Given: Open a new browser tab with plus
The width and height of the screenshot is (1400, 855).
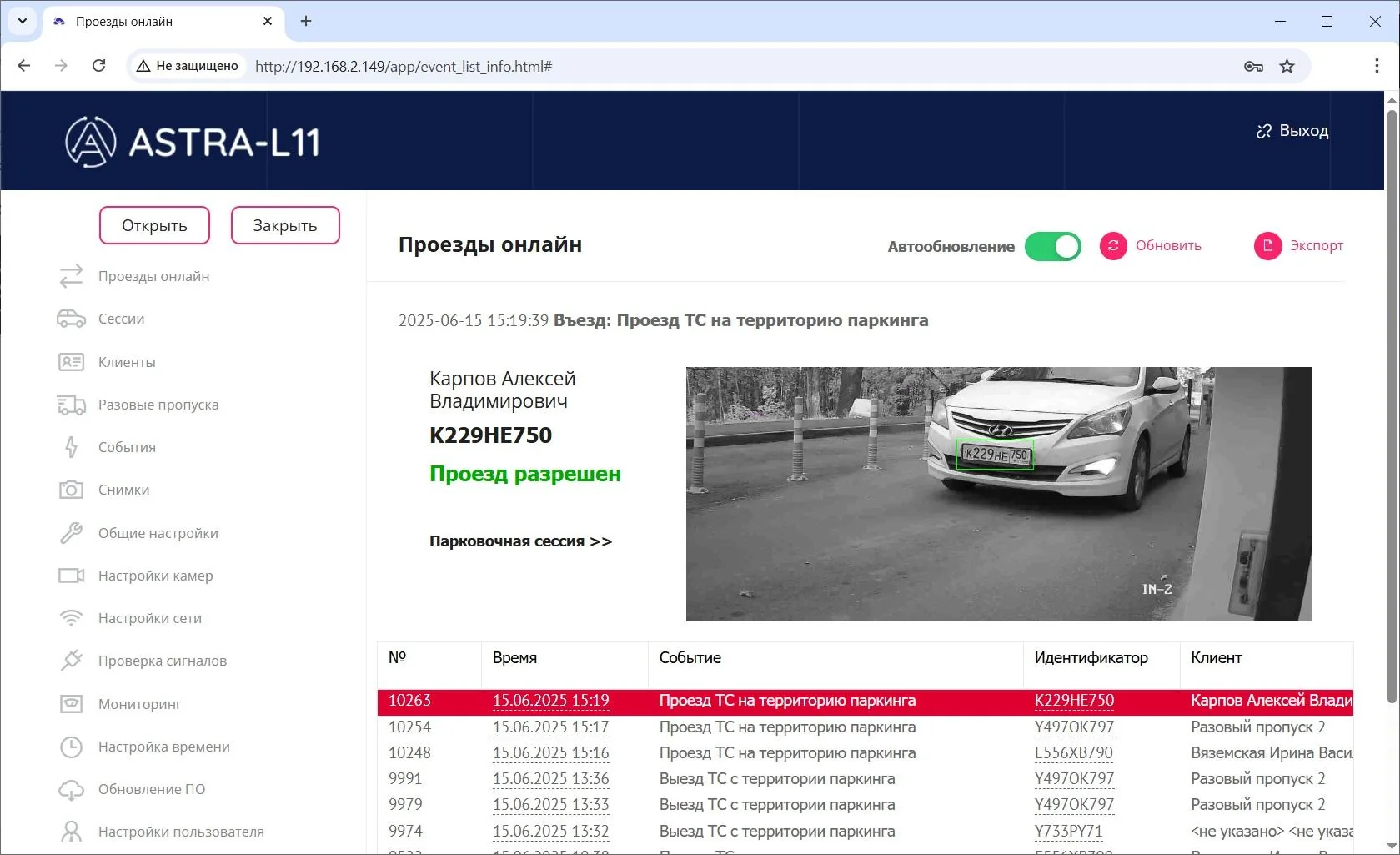Looking at the screenshot, I should pyautogui.click(x=306, y=21).
